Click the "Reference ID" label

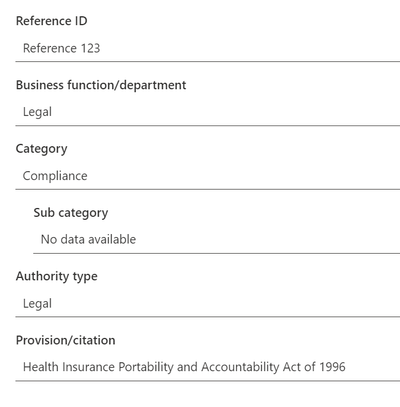tap(52, 21)
